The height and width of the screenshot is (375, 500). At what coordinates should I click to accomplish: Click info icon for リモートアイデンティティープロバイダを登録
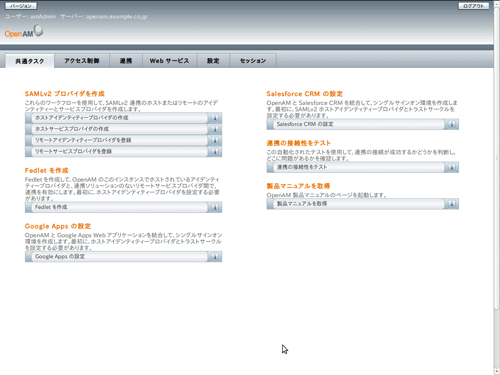click(x=215, y=140)
